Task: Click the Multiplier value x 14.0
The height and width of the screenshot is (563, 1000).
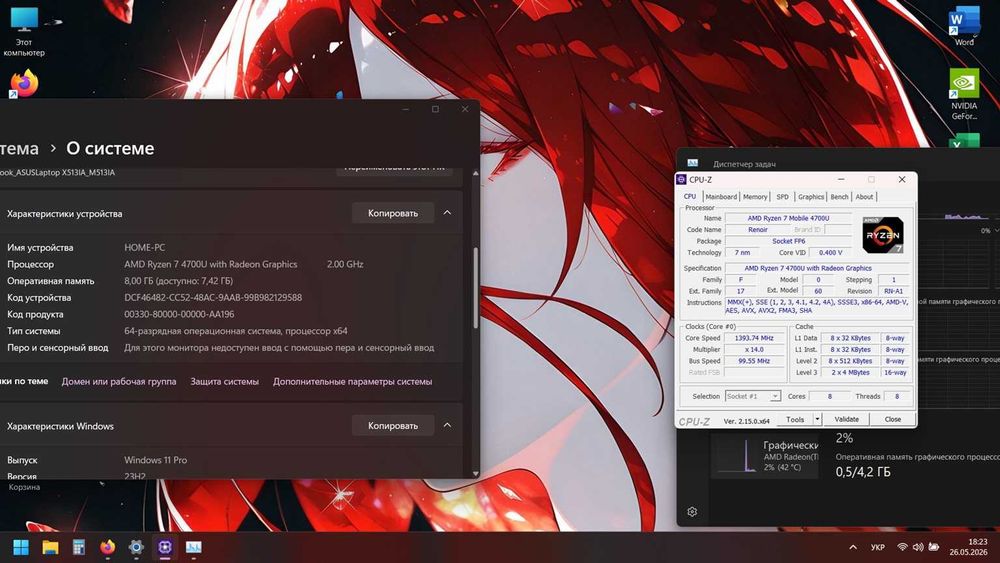Action: tap(754, 349)
